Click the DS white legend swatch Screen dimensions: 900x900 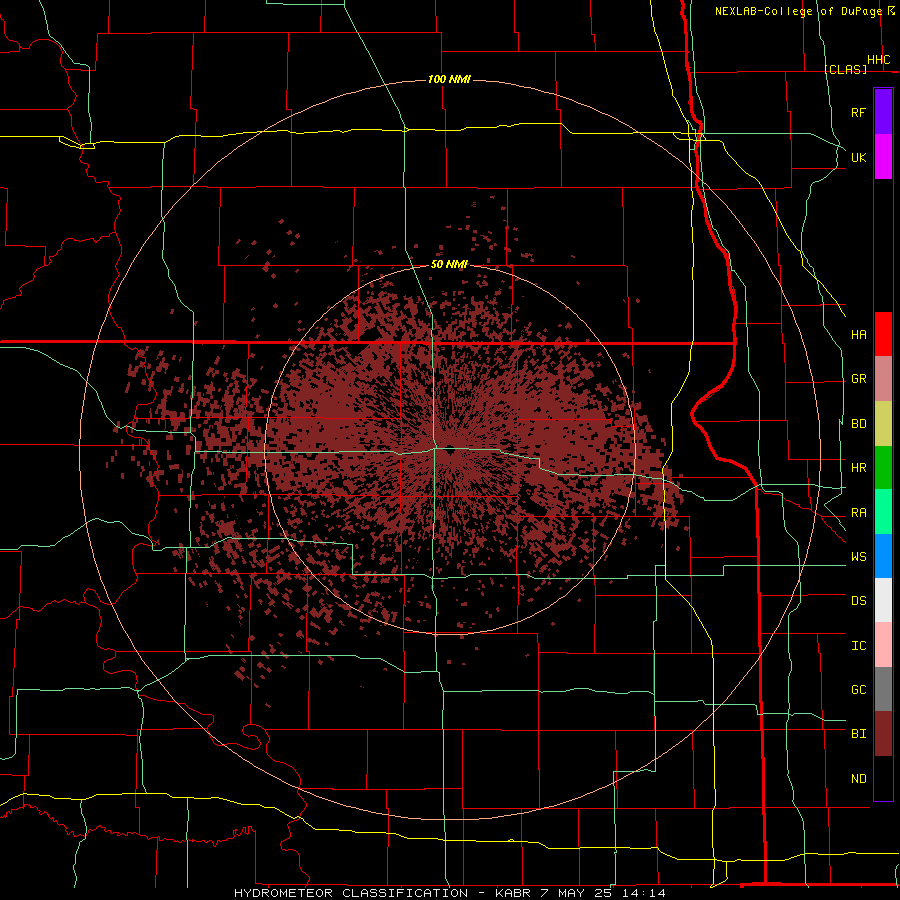[883, 600]
